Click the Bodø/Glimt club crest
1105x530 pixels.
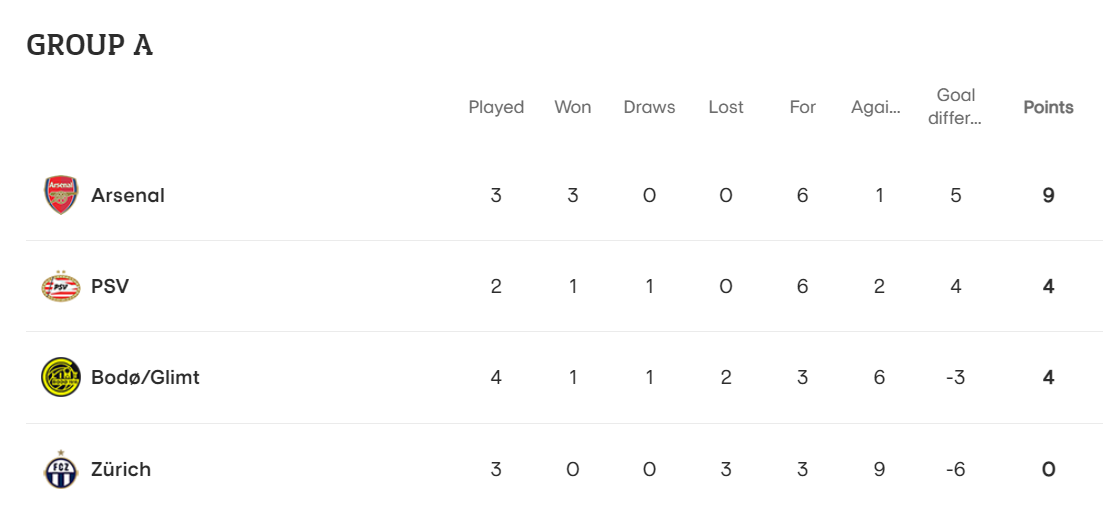coord(61,377)
